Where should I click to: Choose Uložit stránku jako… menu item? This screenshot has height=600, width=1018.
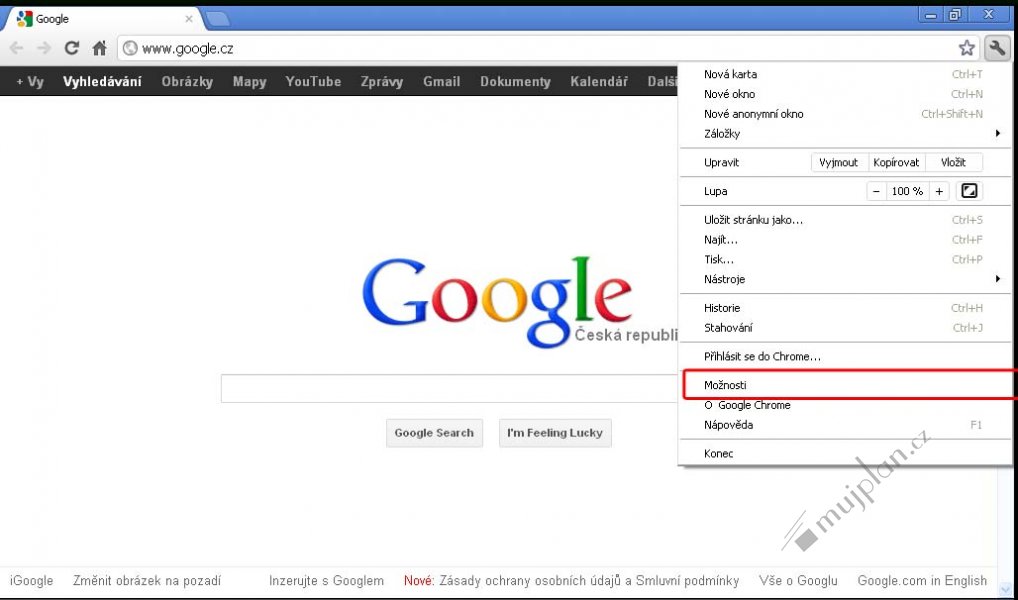[845, 220]
